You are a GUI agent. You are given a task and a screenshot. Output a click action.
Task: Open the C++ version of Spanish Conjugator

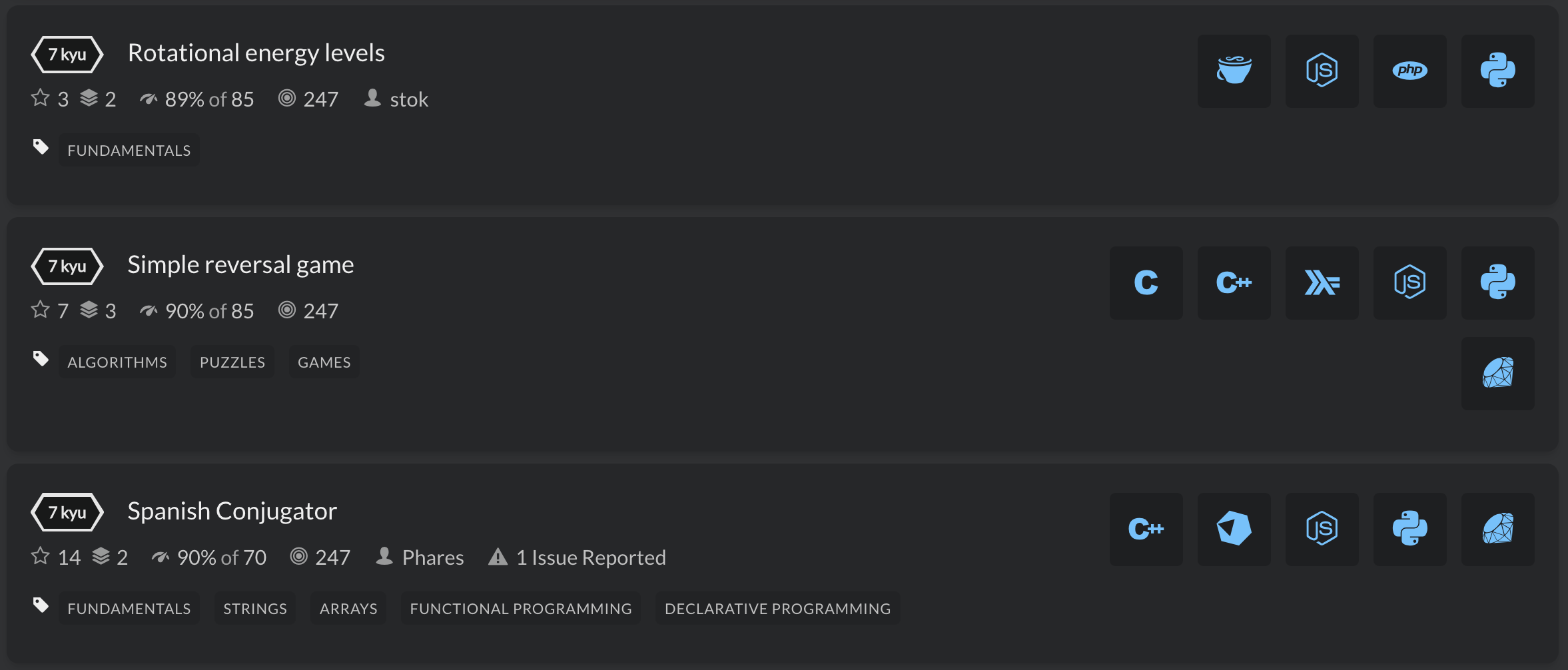pyautogui.click(x=1146, y=529)
